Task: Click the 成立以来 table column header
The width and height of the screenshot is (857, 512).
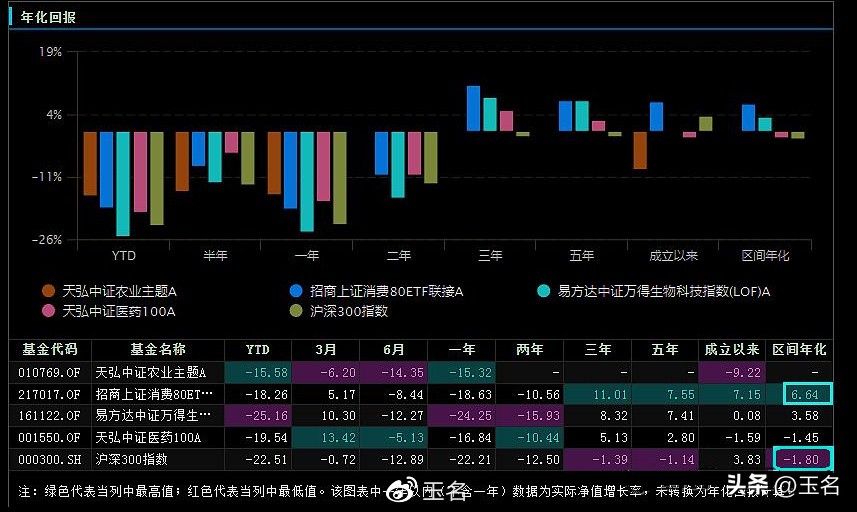Action: click(x=732, y=350)
